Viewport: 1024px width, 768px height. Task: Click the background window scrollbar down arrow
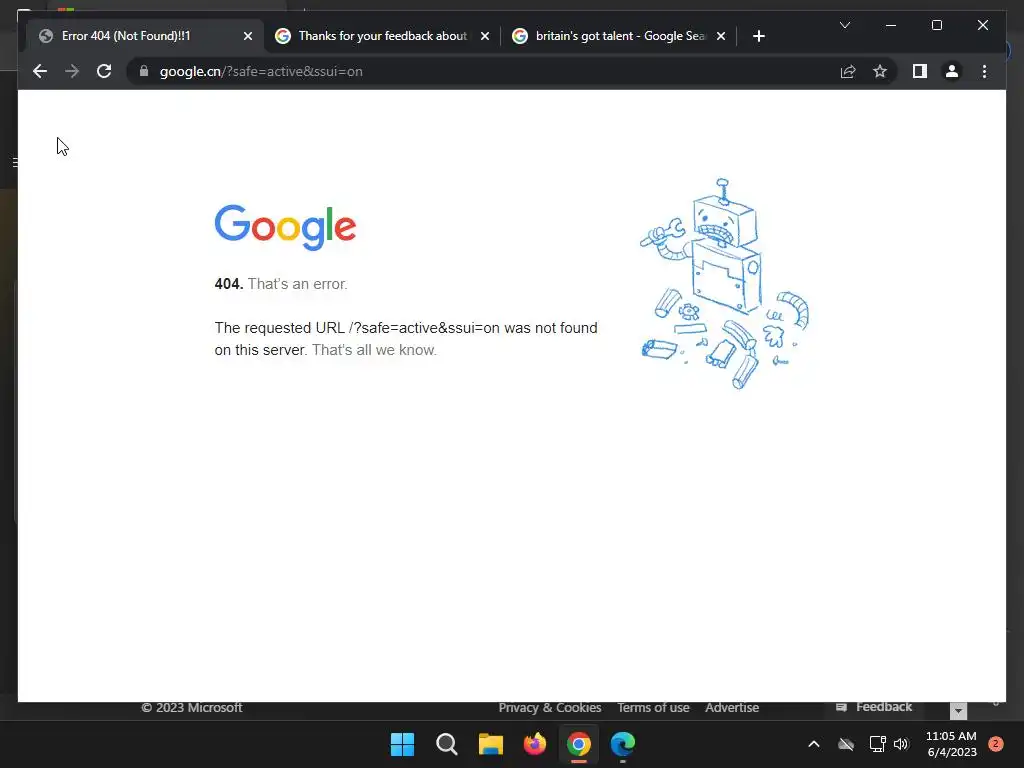(x=958, y=711)
